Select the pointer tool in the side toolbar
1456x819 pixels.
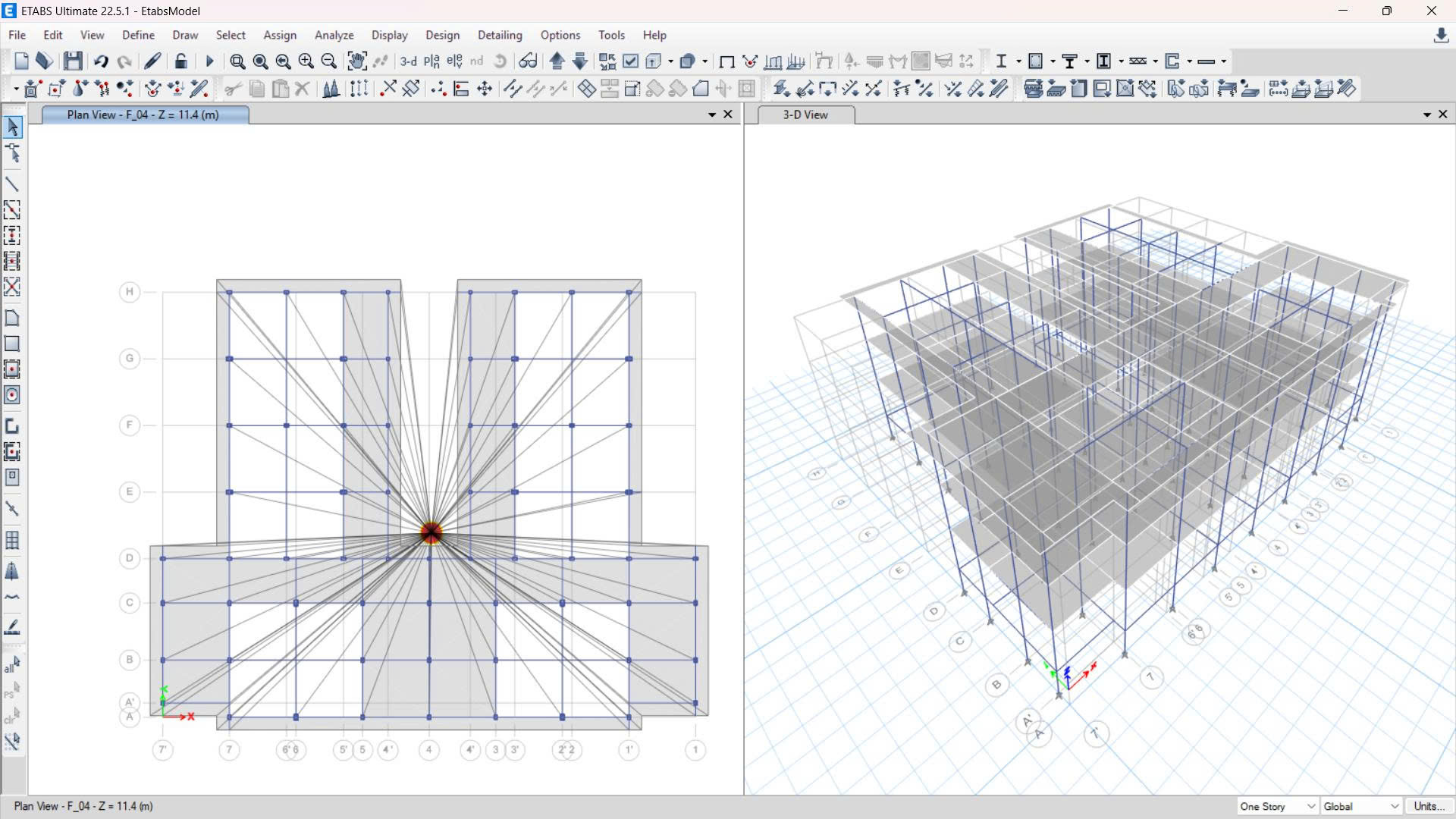click(x=12, y=127)
